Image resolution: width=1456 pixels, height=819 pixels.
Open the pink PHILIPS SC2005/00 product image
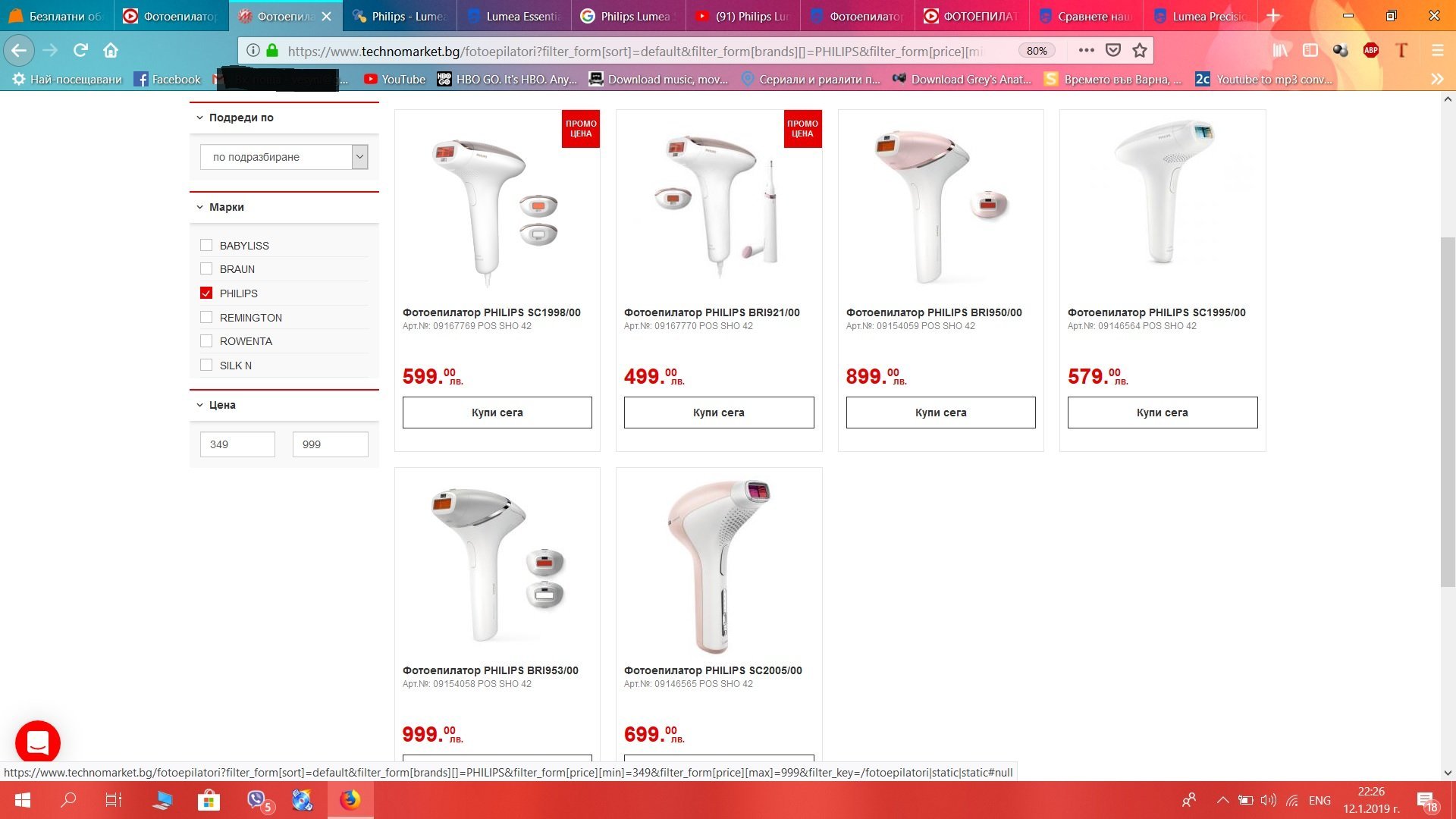pyautogui.click(x=719, y=565)
